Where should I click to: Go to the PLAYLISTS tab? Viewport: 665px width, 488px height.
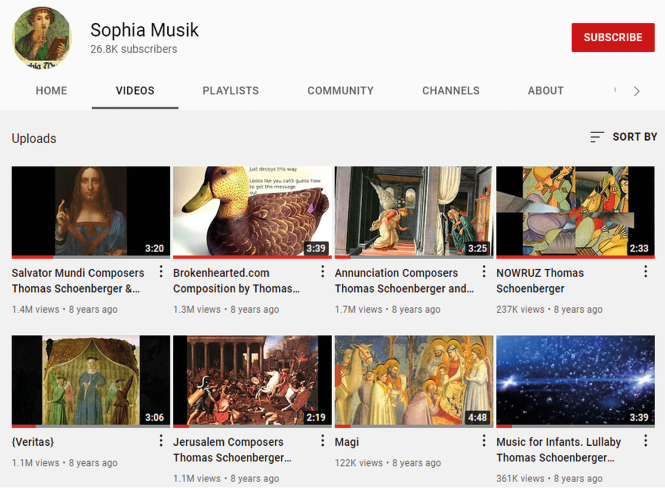pyautogui.click(x=230, y=91)
